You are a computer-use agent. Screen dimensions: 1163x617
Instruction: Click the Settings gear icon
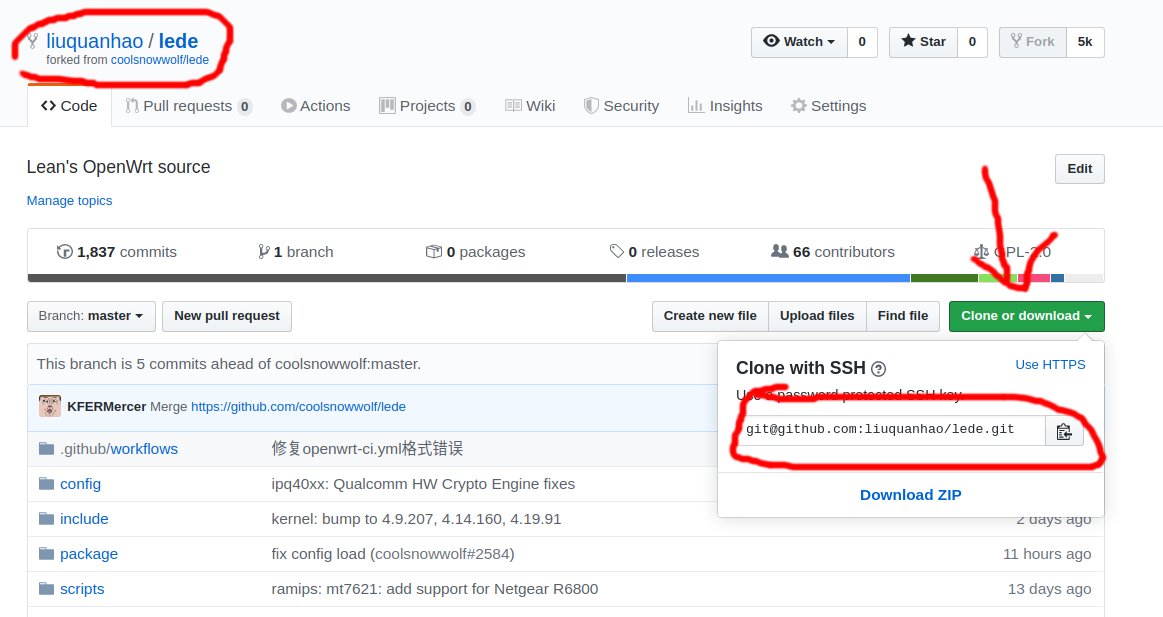tap(799, 106)
